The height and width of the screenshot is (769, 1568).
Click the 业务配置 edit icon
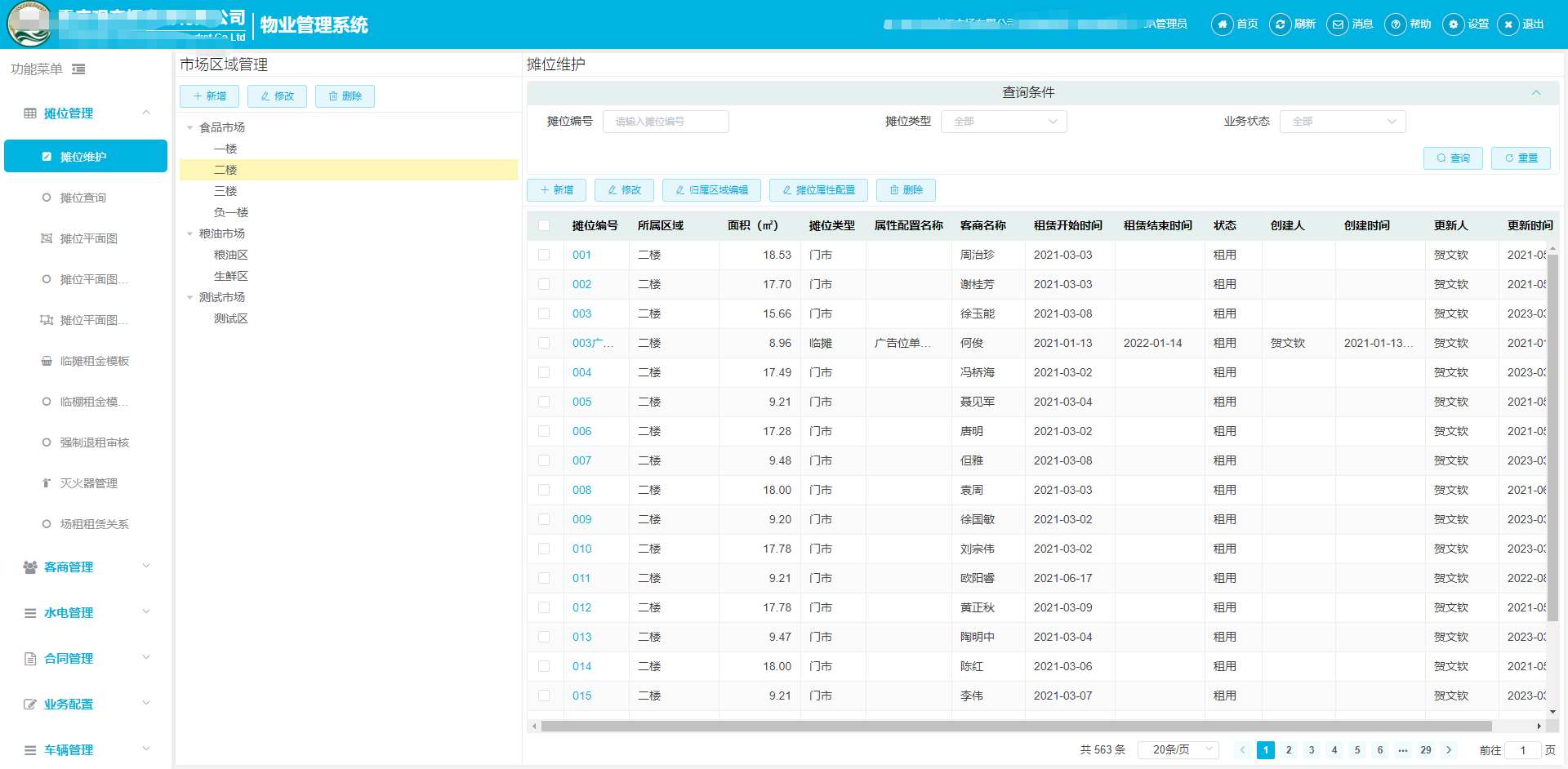(30, 705)
